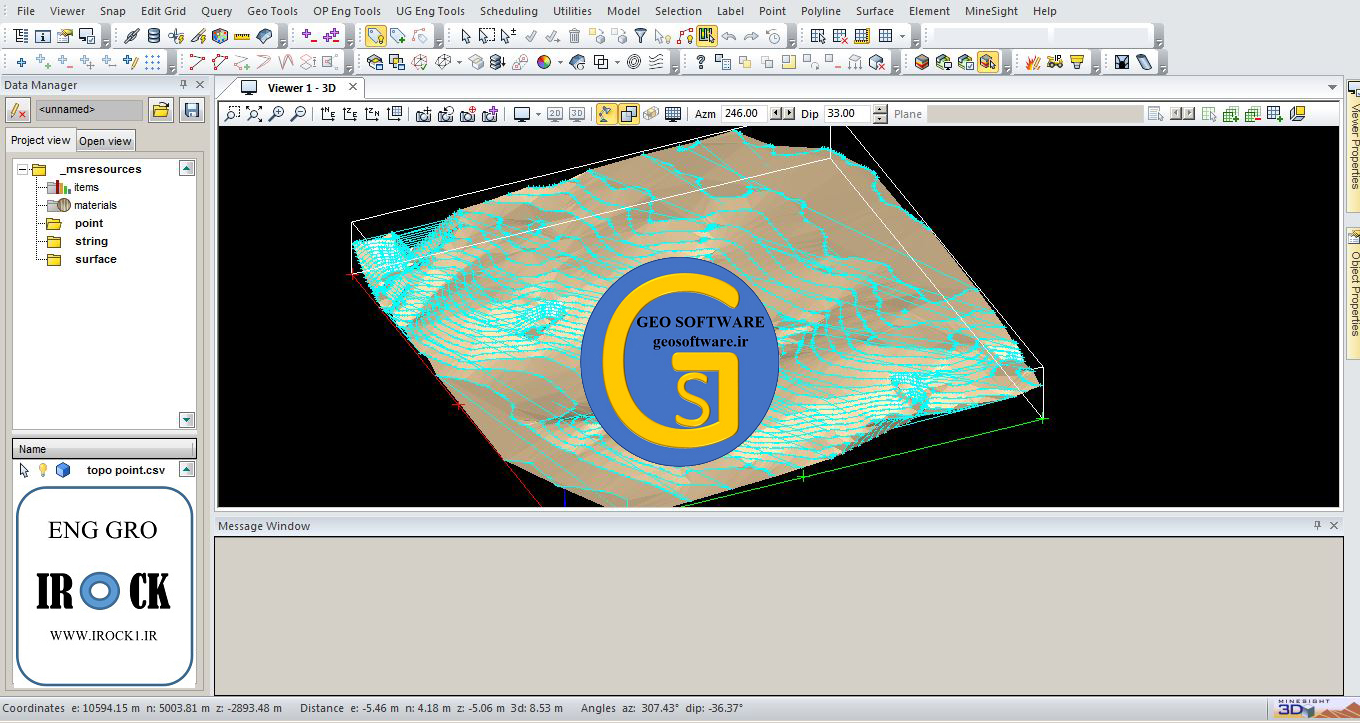Click the color wheel icon in toolbar
Image resolution: width=1360 pixels, height=723 pixels.
point(544,62)
